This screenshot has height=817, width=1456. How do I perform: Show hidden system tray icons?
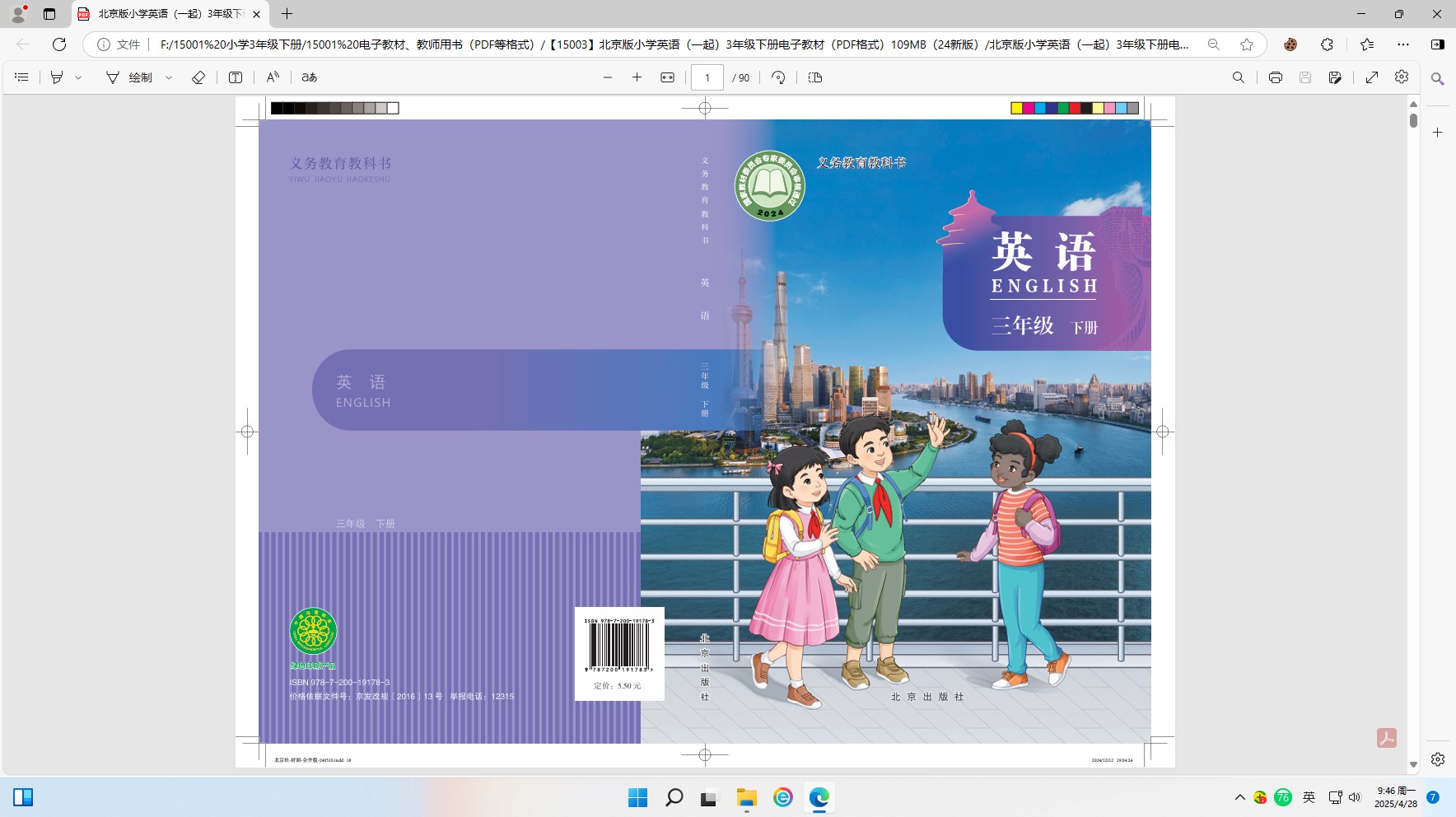(1239, 797)
